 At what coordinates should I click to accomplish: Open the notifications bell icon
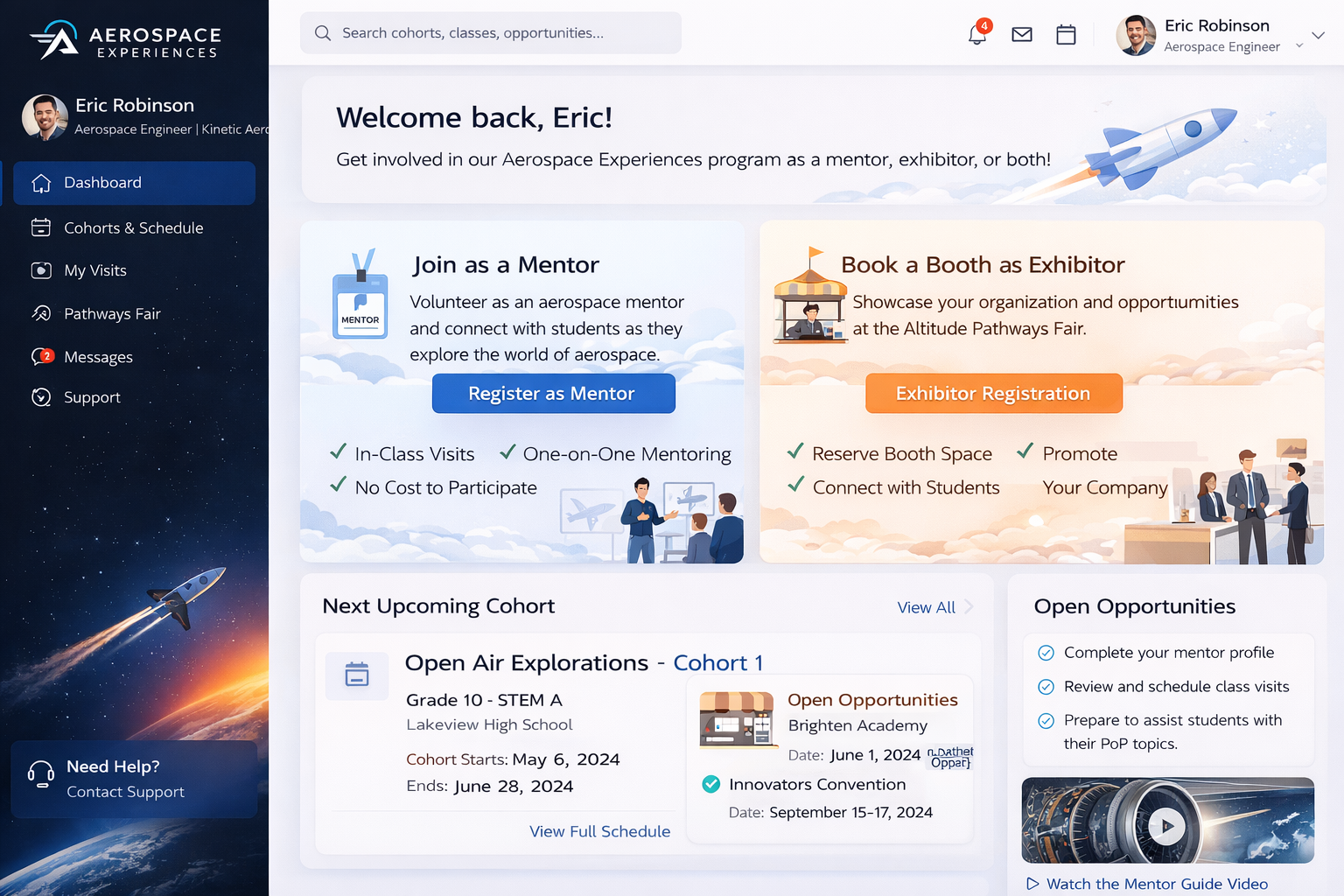pos(977,35)
